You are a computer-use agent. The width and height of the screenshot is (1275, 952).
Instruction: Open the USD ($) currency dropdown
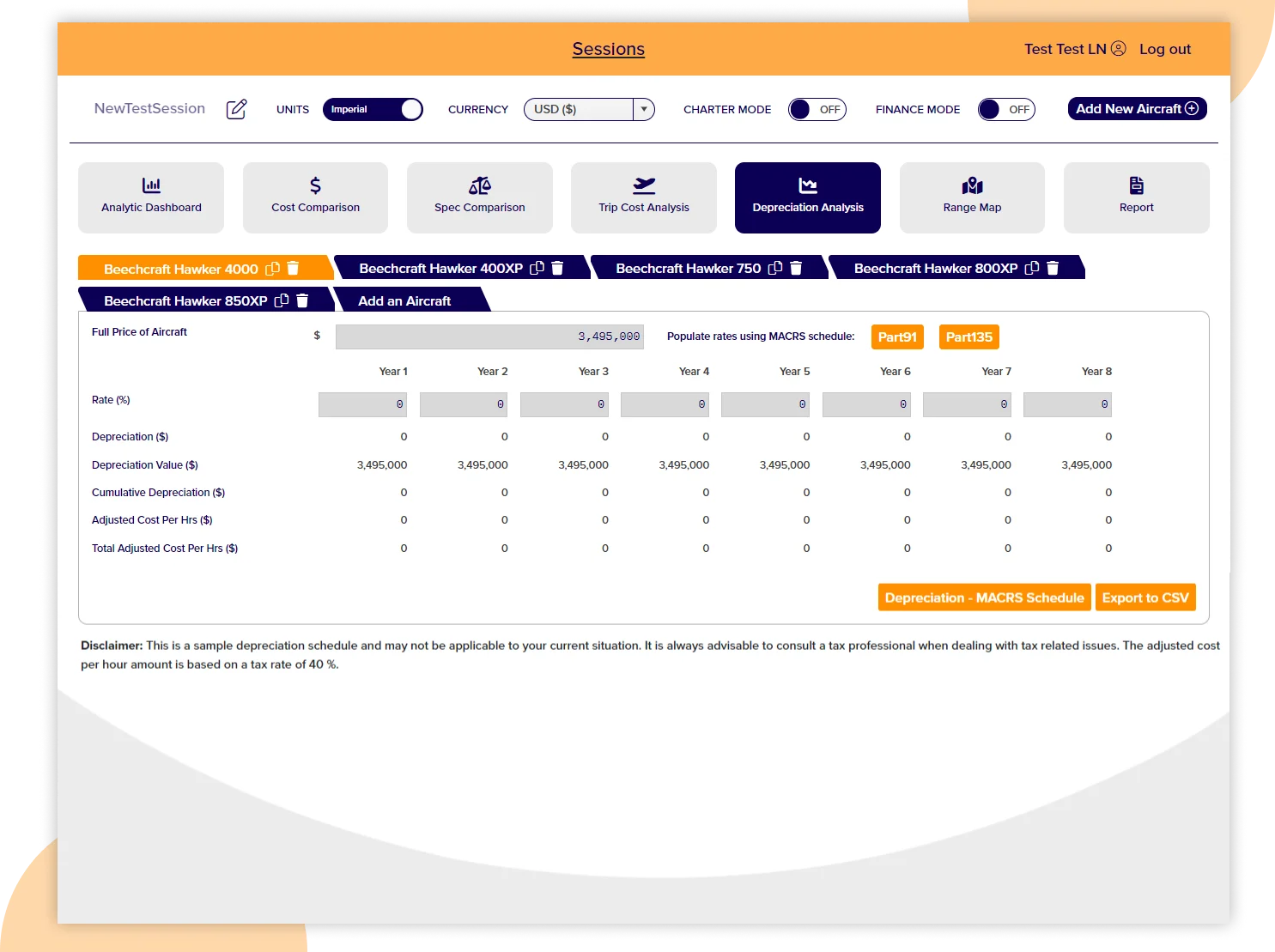(x=589, y=109)
